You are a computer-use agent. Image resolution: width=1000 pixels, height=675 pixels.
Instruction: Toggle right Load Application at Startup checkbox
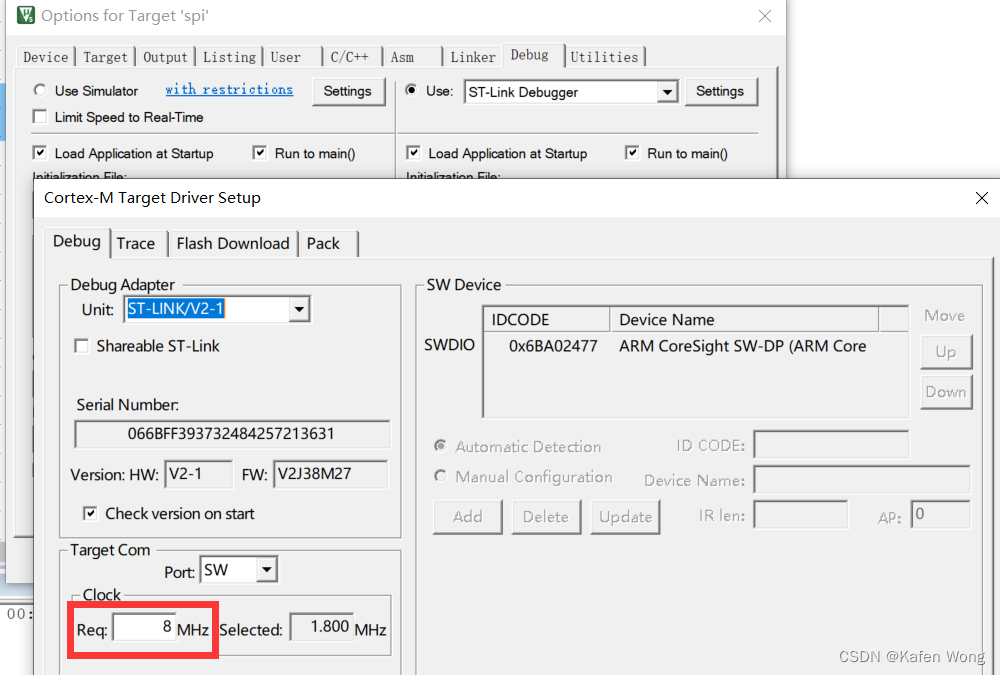(413, 152)
